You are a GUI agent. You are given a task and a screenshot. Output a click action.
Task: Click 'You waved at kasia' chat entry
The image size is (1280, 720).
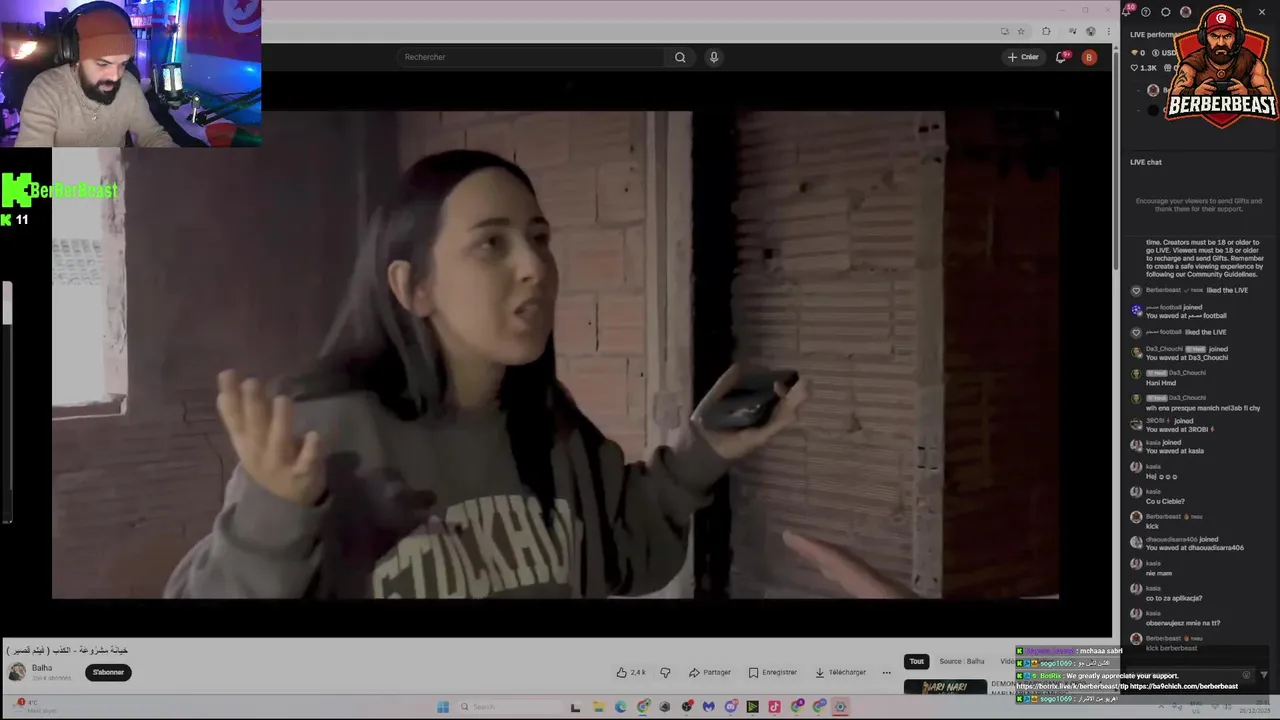1175,451
